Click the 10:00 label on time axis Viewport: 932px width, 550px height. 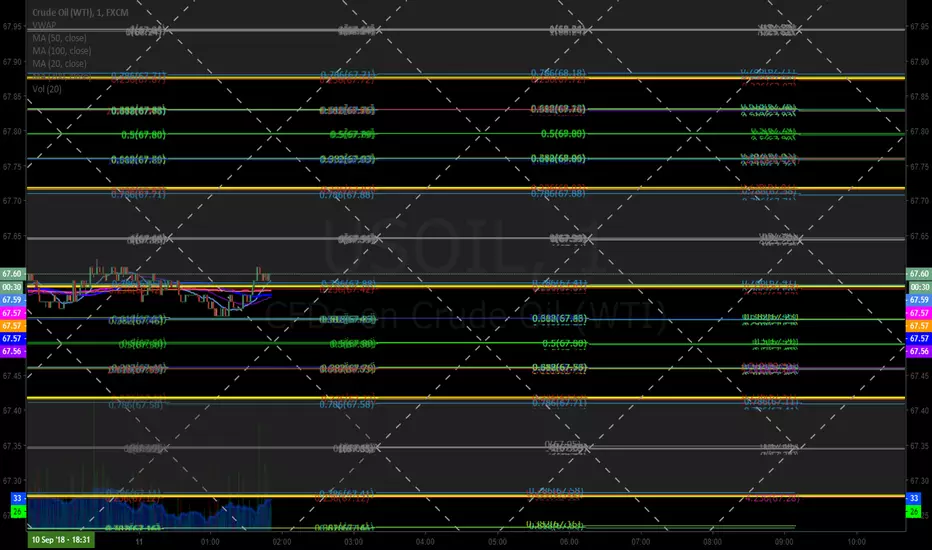coord(856,542)
